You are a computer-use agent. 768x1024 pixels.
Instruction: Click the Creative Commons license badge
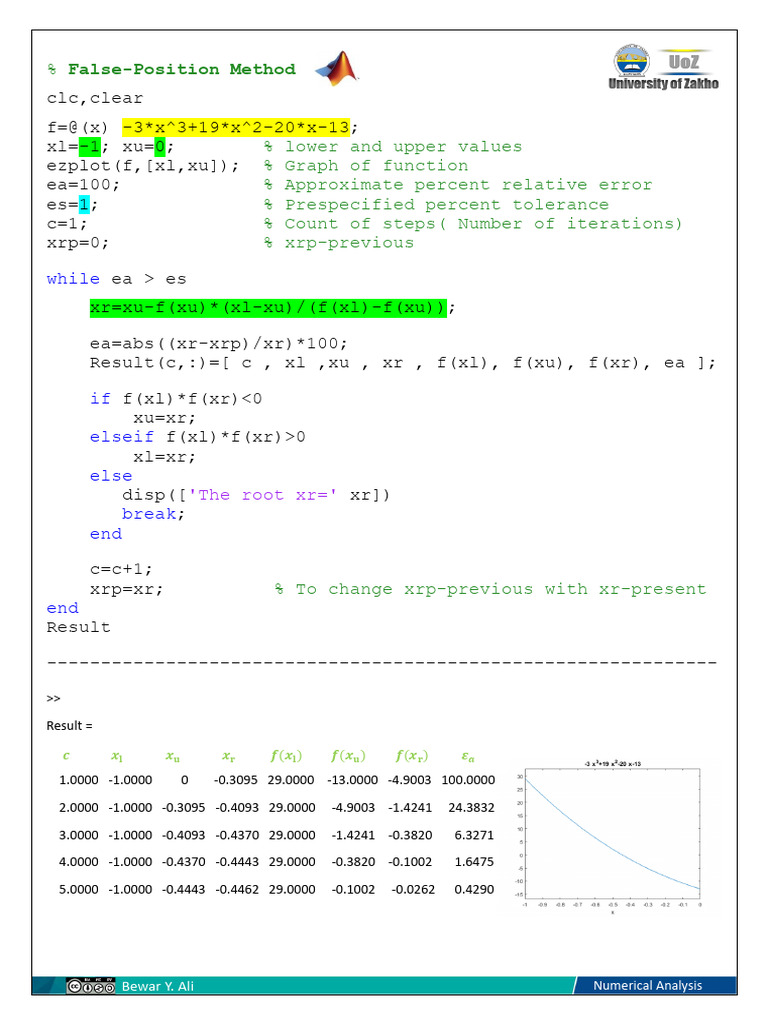click(x=90, y=985)
